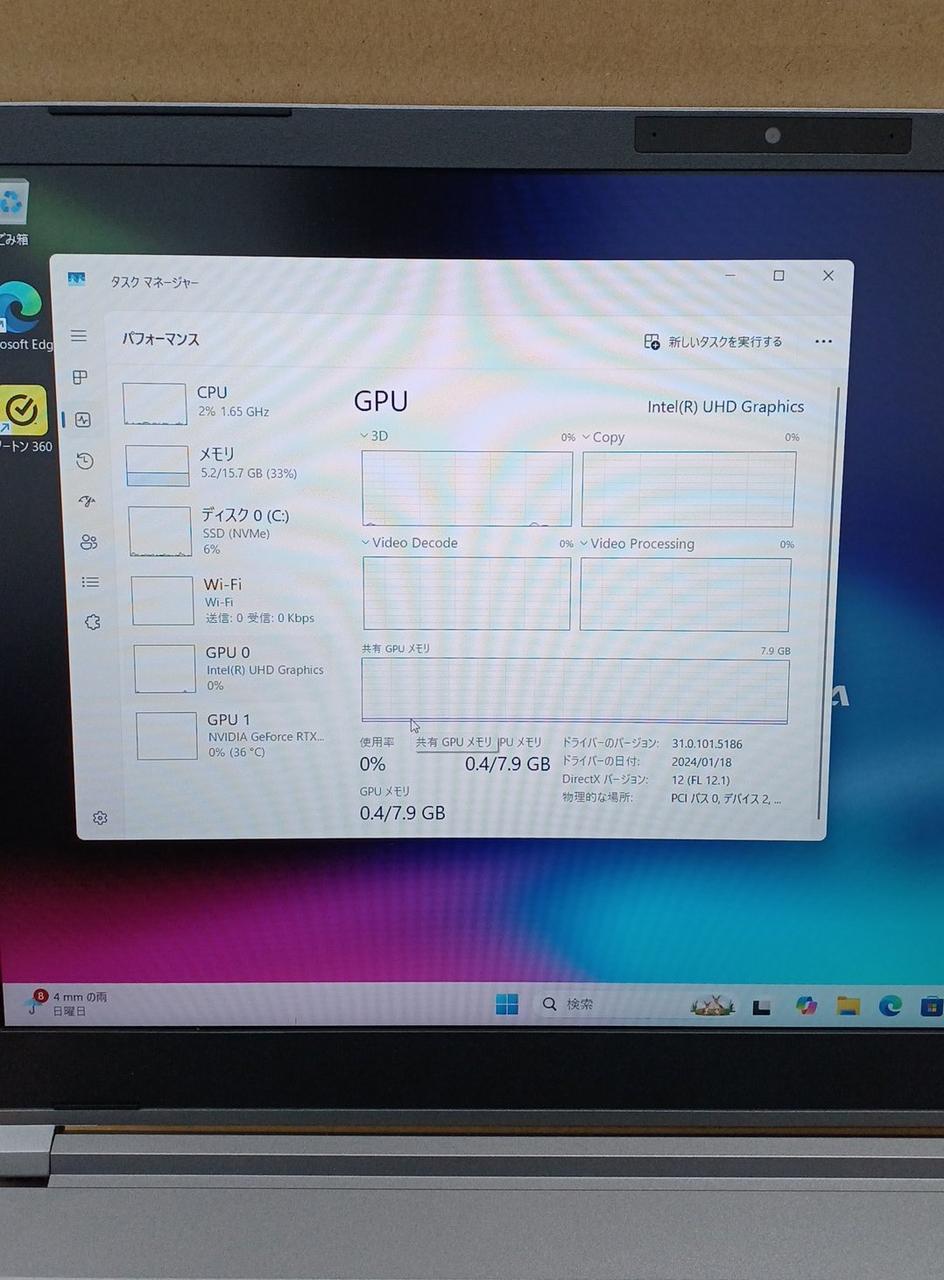Click the Windows Start button
Screen dimensions: 944x1280
point(507,1004)
